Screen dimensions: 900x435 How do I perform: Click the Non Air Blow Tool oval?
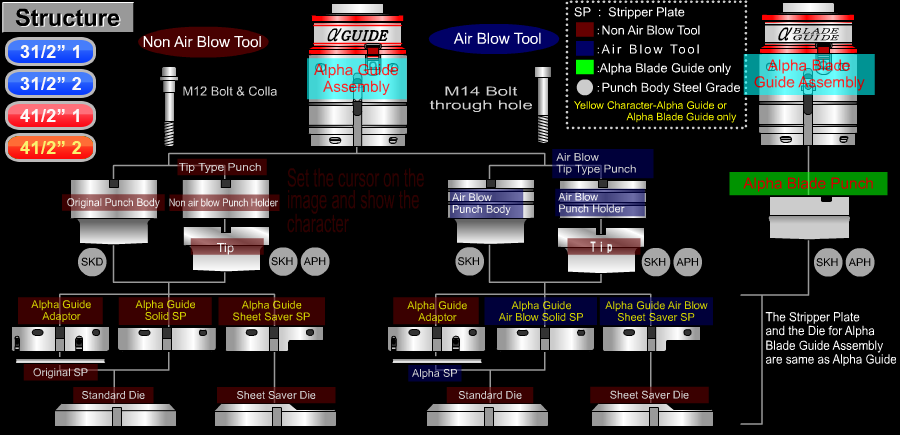click(x=202, y=42)
